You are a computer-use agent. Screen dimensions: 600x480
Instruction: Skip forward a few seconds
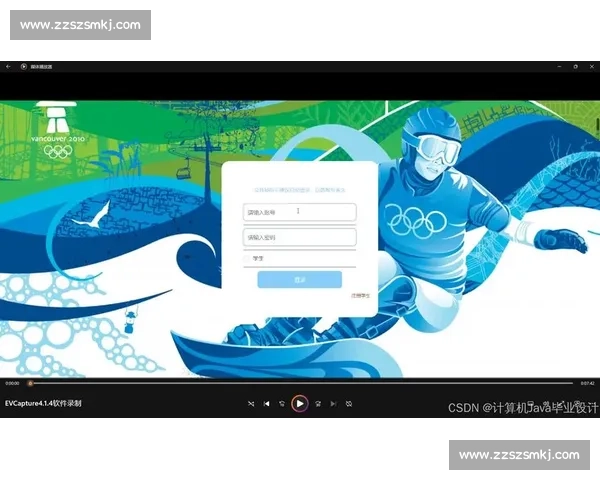pos(318,404)
